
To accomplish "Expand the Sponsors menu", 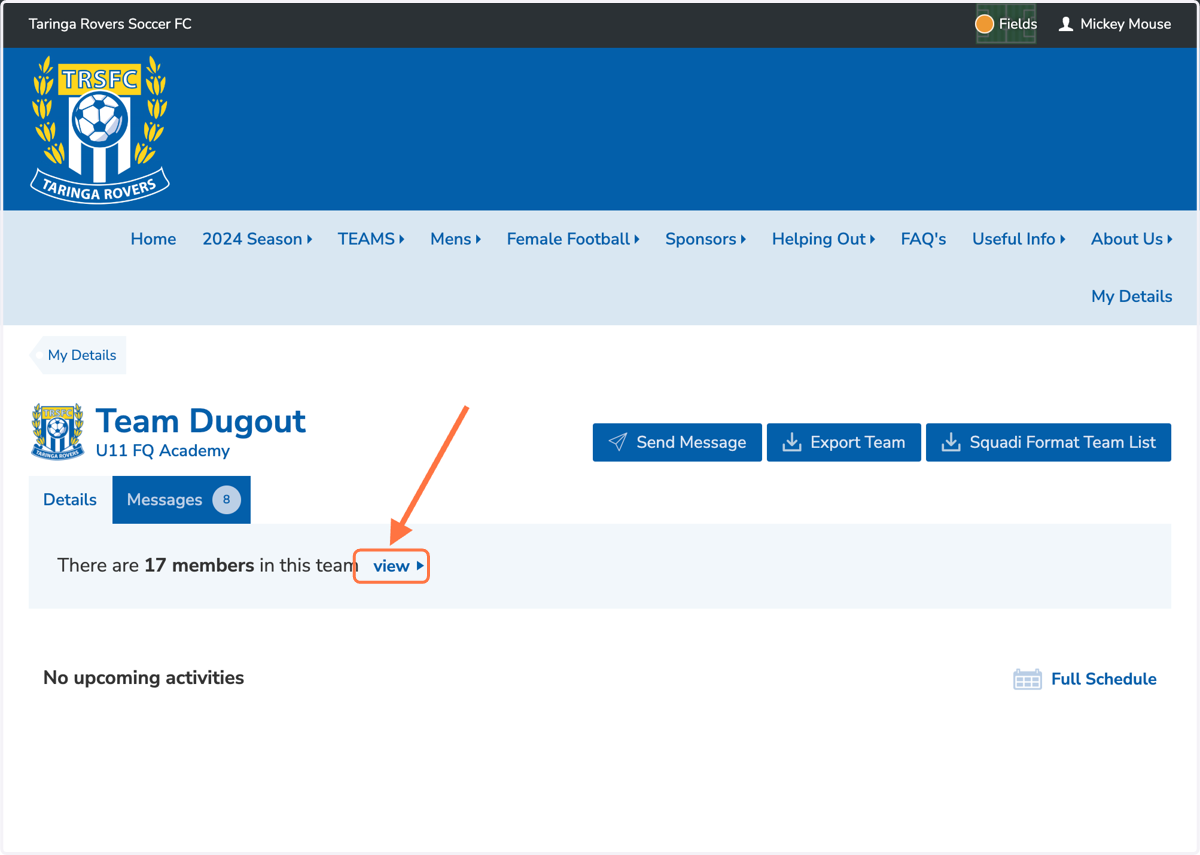I will point(706,239).
